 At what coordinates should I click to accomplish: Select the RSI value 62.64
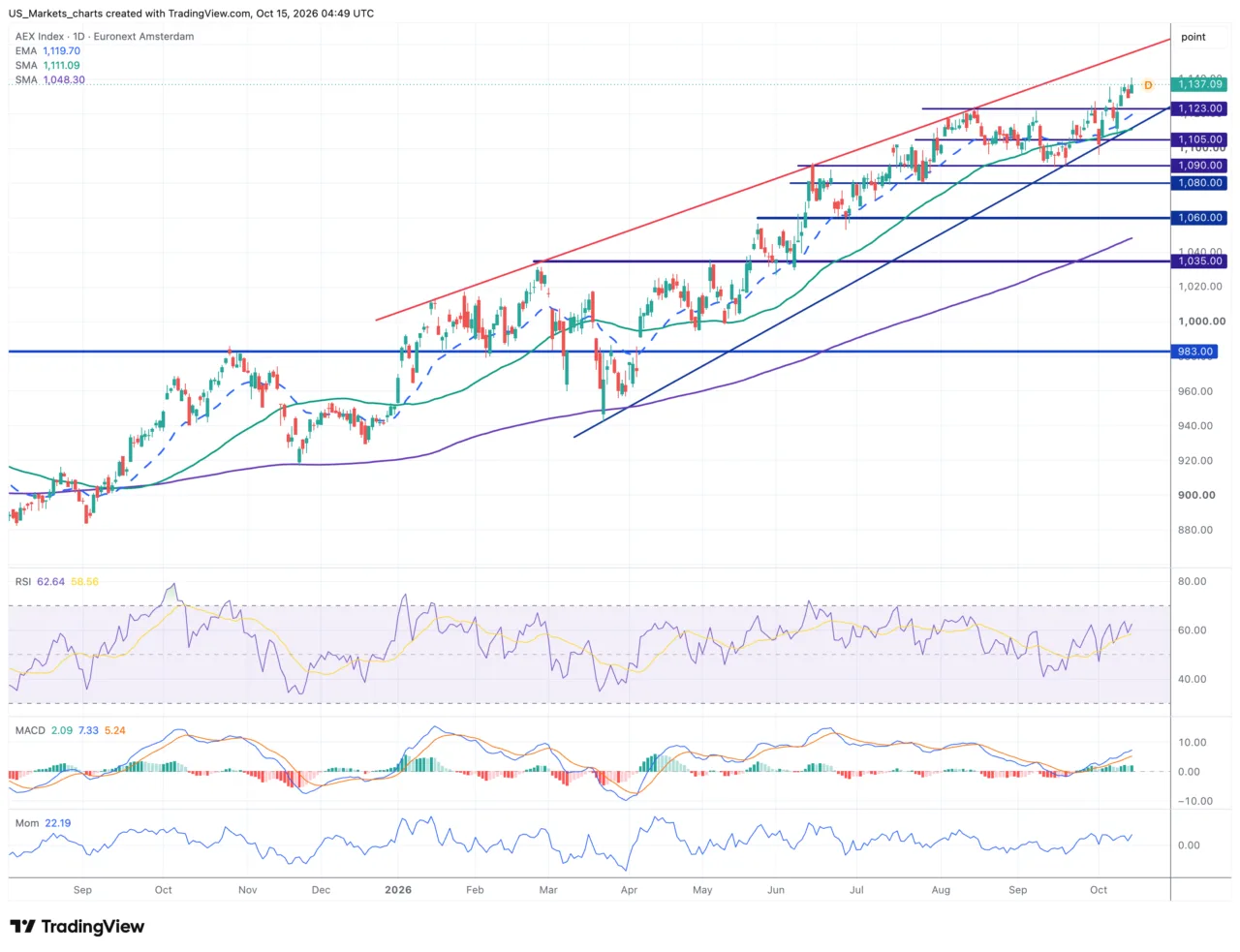click(x=50, y=582)
